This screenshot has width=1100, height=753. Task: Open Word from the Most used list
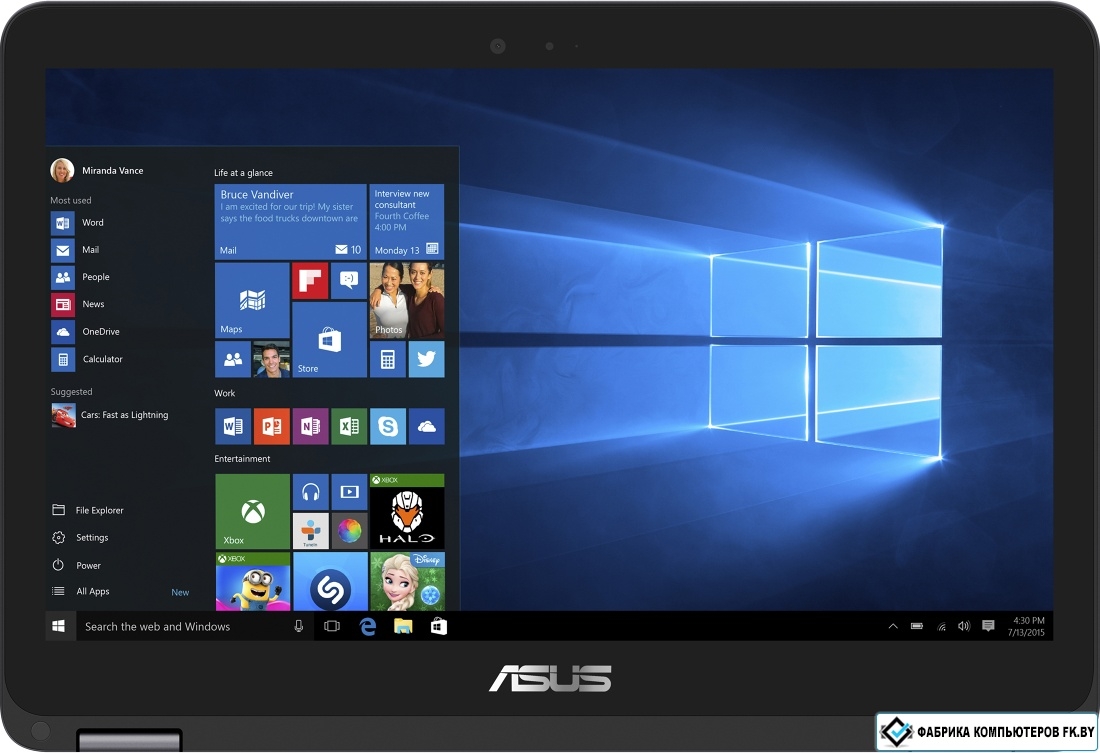point(77,223)
